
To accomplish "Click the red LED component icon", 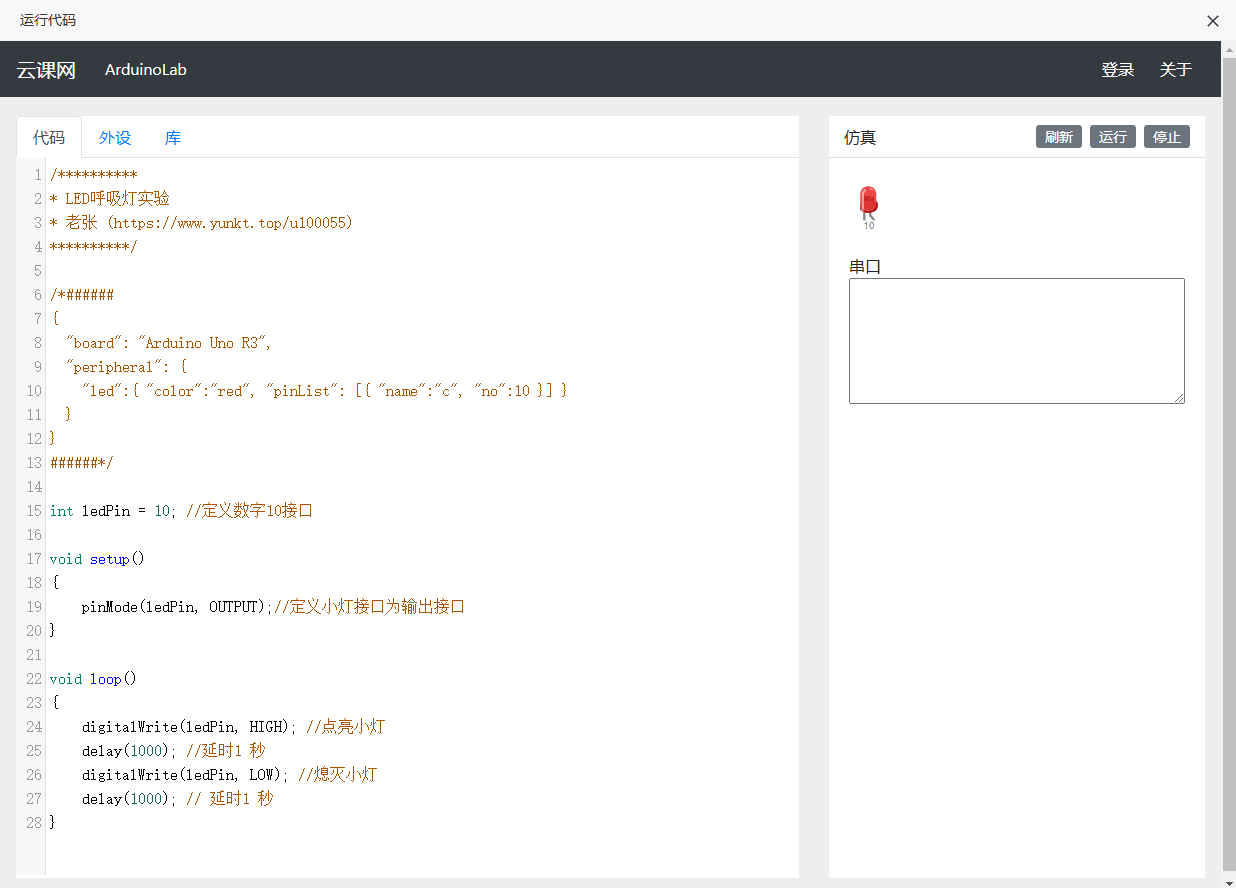I will 868,202.
